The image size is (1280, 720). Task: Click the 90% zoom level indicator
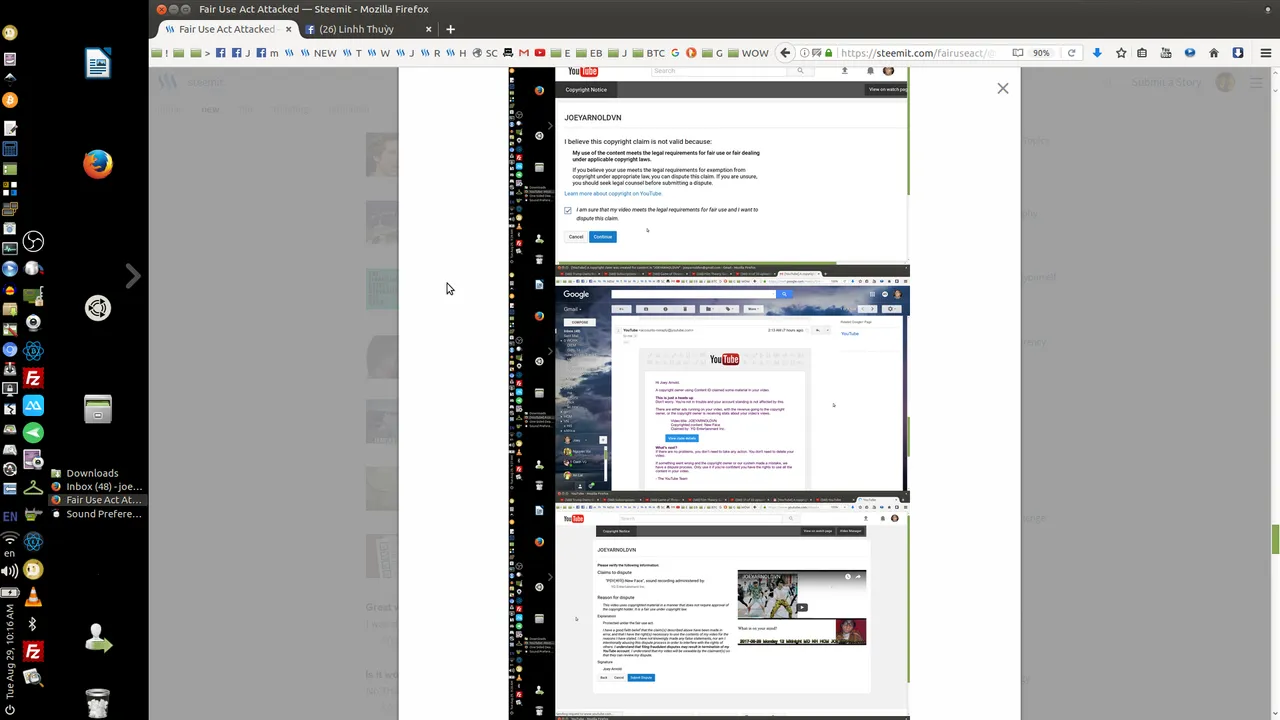[1041, 53]
